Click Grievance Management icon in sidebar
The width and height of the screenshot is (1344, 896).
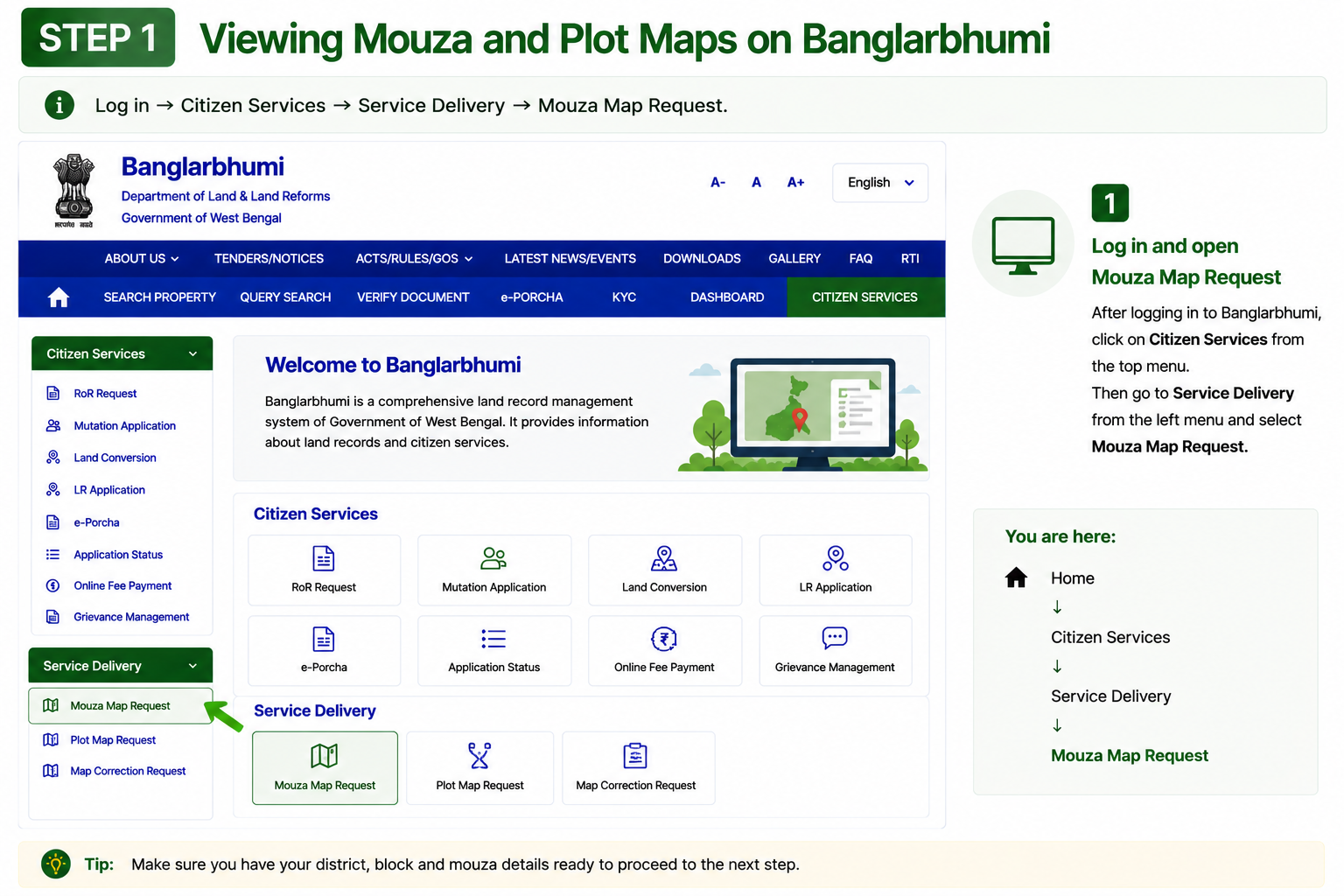point(53,617)
